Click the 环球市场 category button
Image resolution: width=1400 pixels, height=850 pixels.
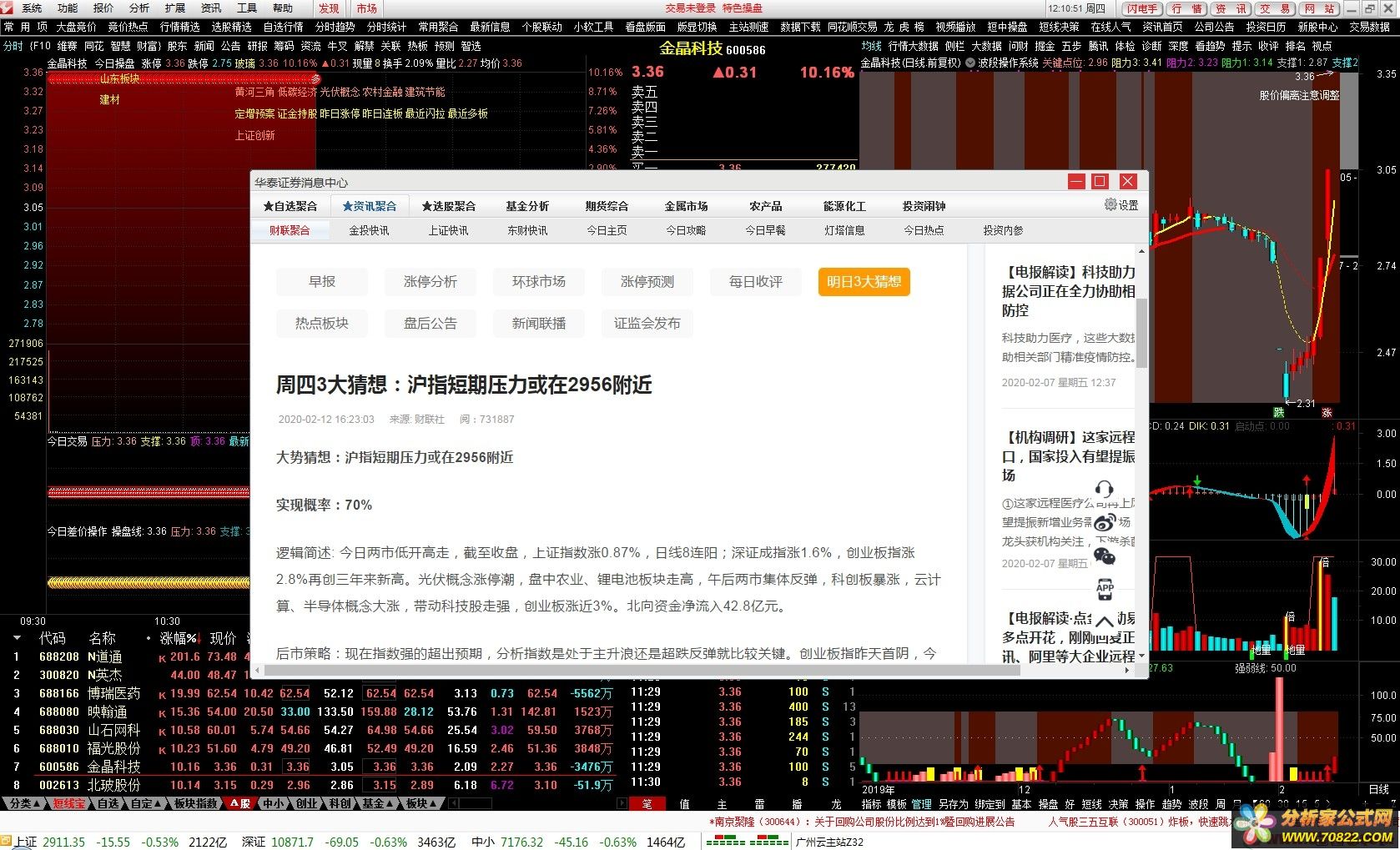pyautogui.click(x=539, y=282)
